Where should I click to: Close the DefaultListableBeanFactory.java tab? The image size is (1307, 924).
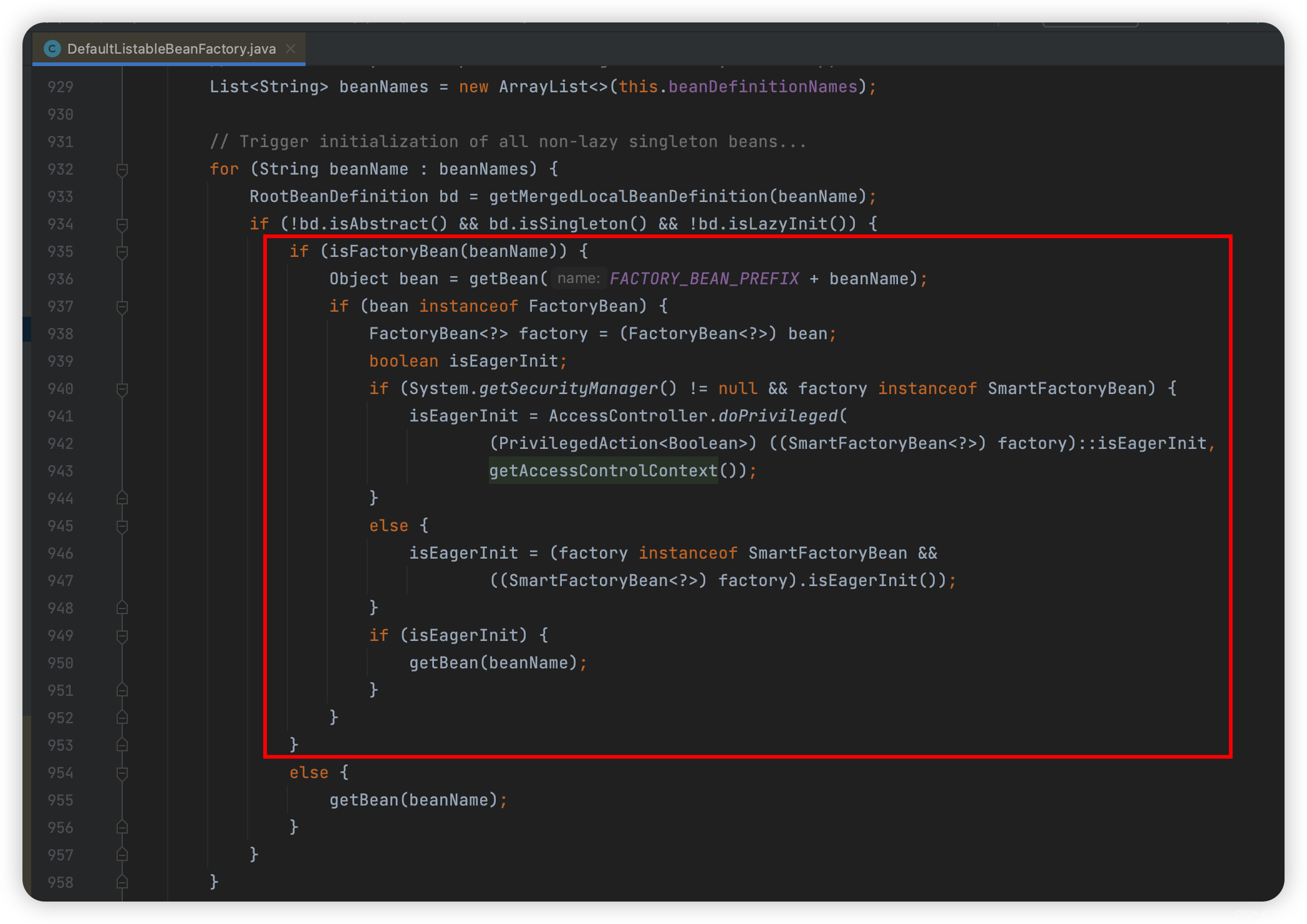pos(291,49)
